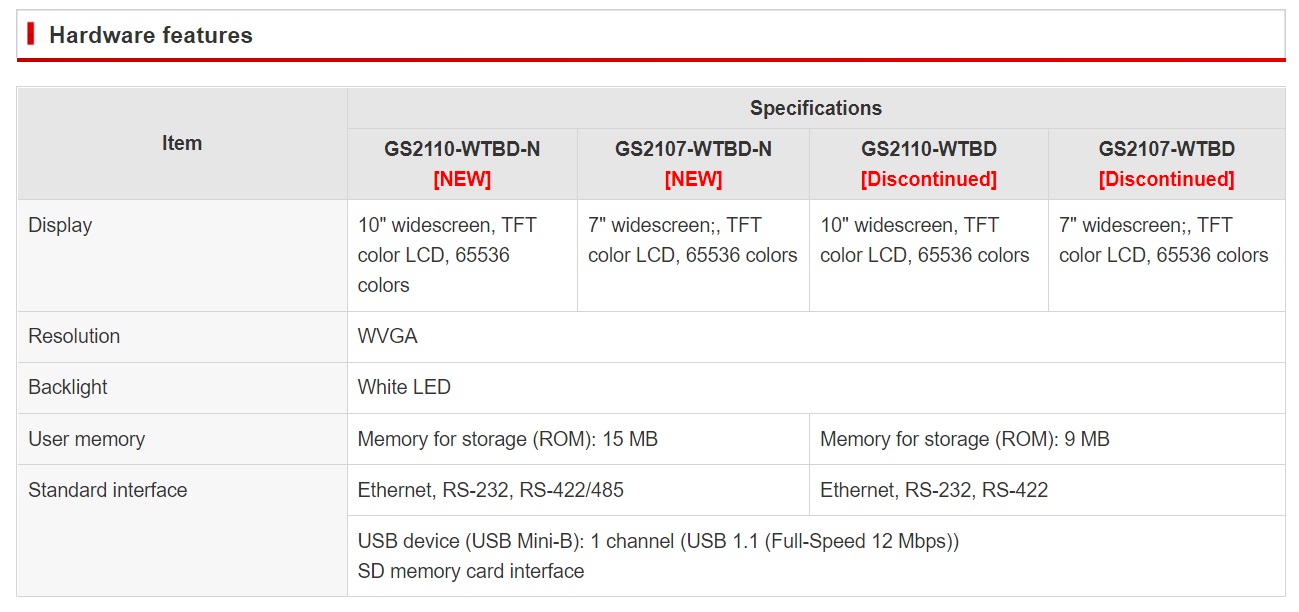Click the GS2107-WTBD-N column header
The image size is (1299, 612).
tap(693, 164)
